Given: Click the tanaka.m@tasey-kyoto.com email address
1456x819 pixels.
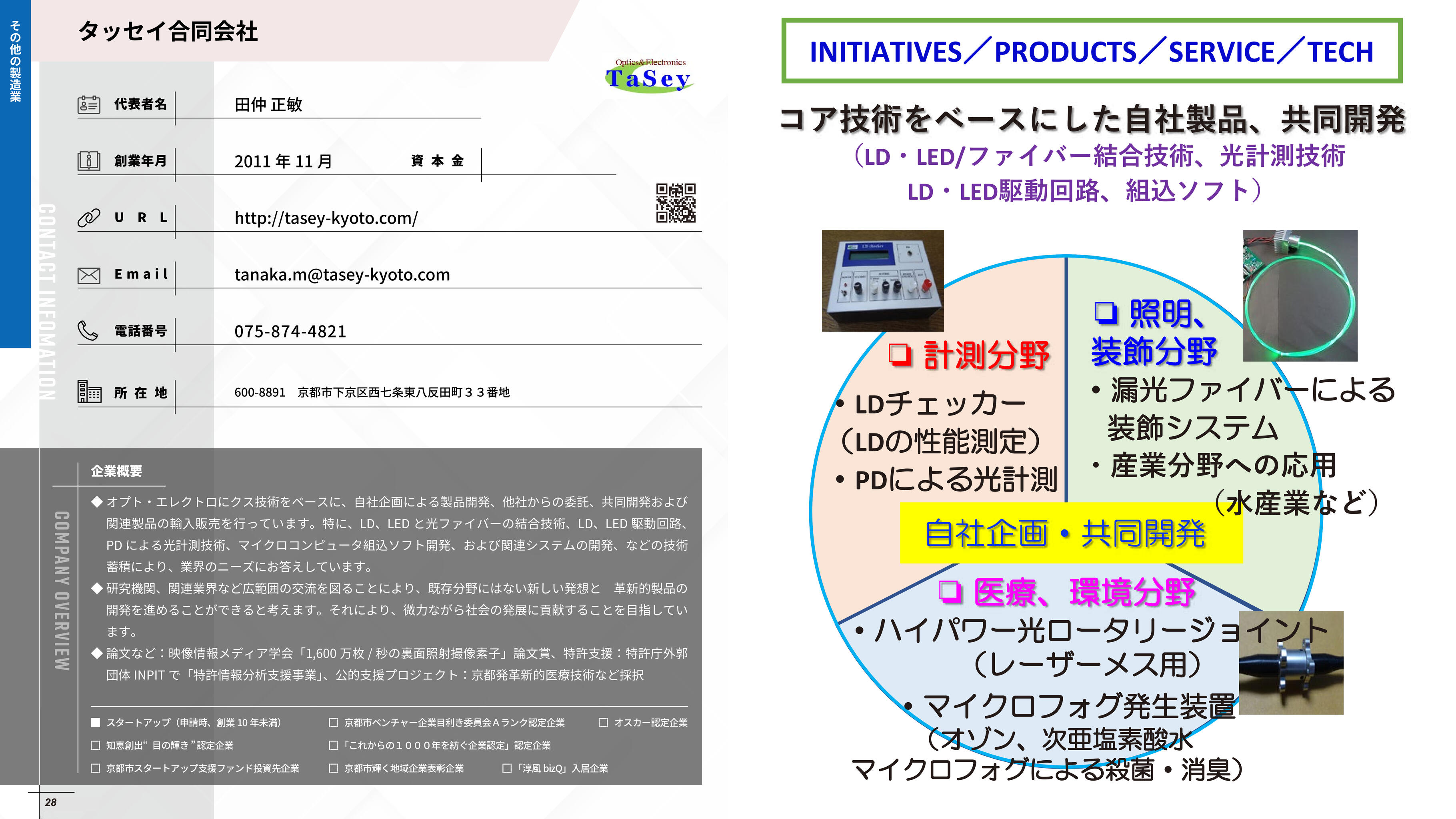Looking at the screenshot, I should point(342,275).
